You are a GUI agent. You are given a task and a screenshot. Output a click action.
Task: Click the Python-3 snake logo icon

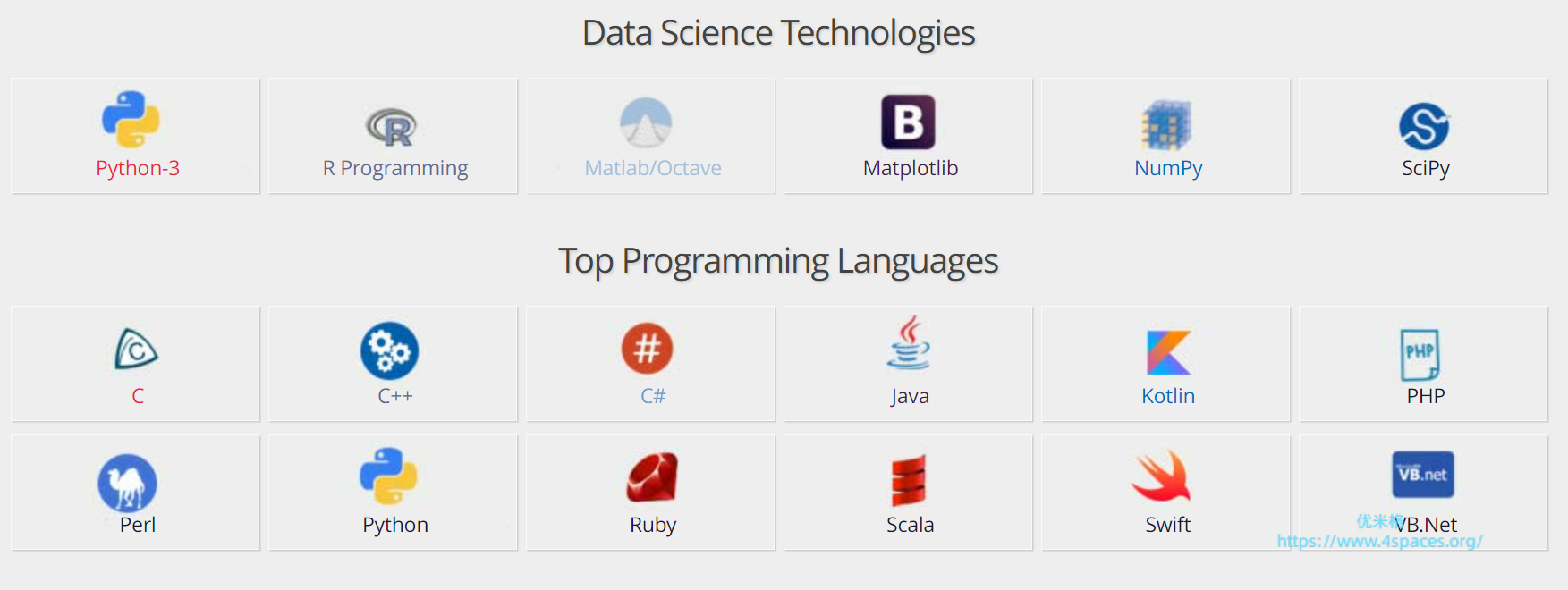(131, 119)
